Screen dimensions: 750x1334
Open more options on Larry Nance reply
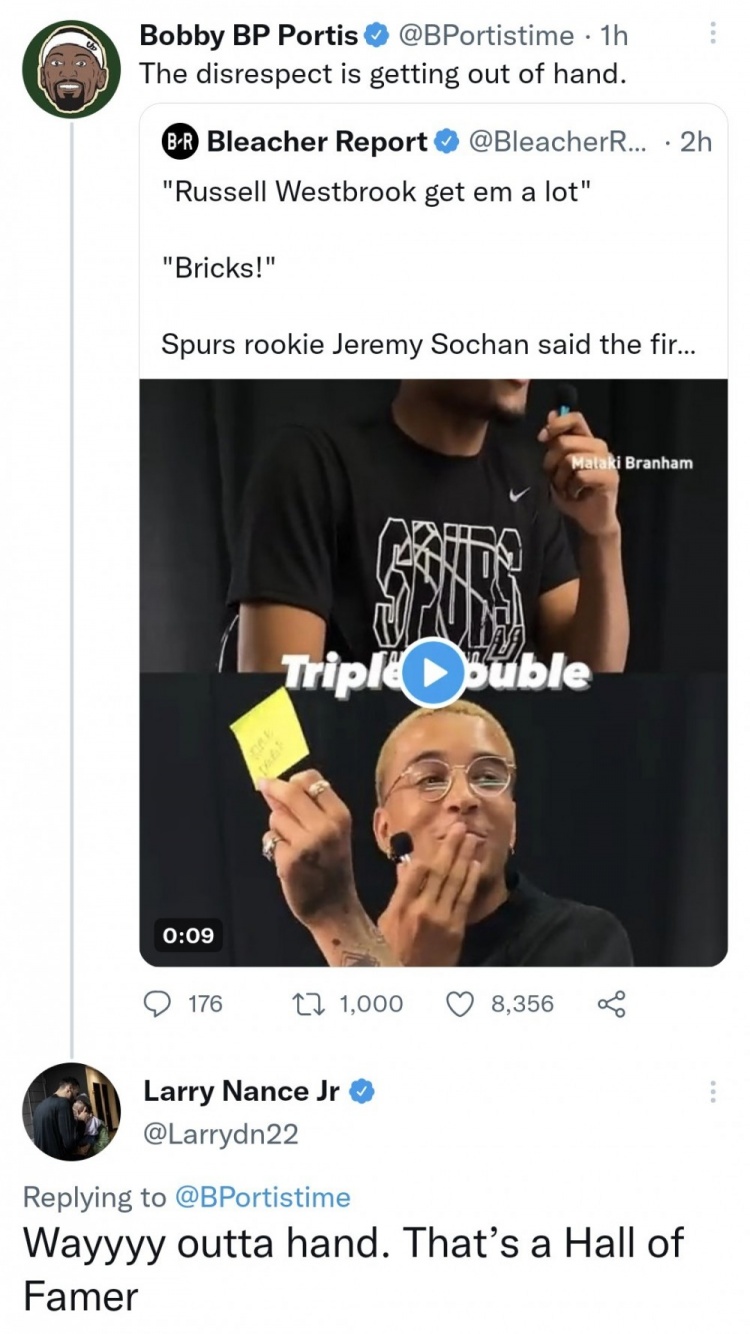point(712,1091)
